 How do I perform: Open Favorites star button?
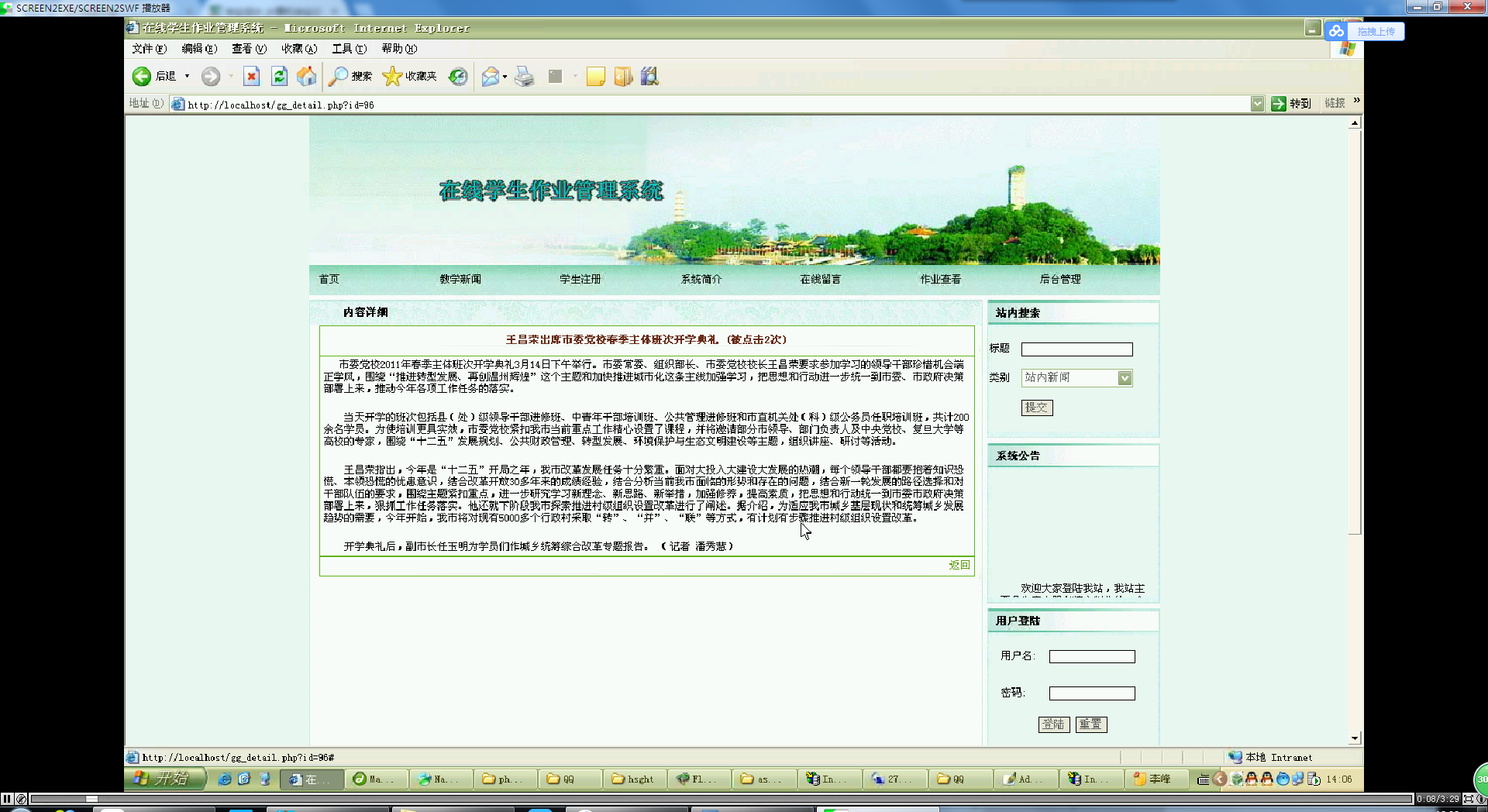410,76
